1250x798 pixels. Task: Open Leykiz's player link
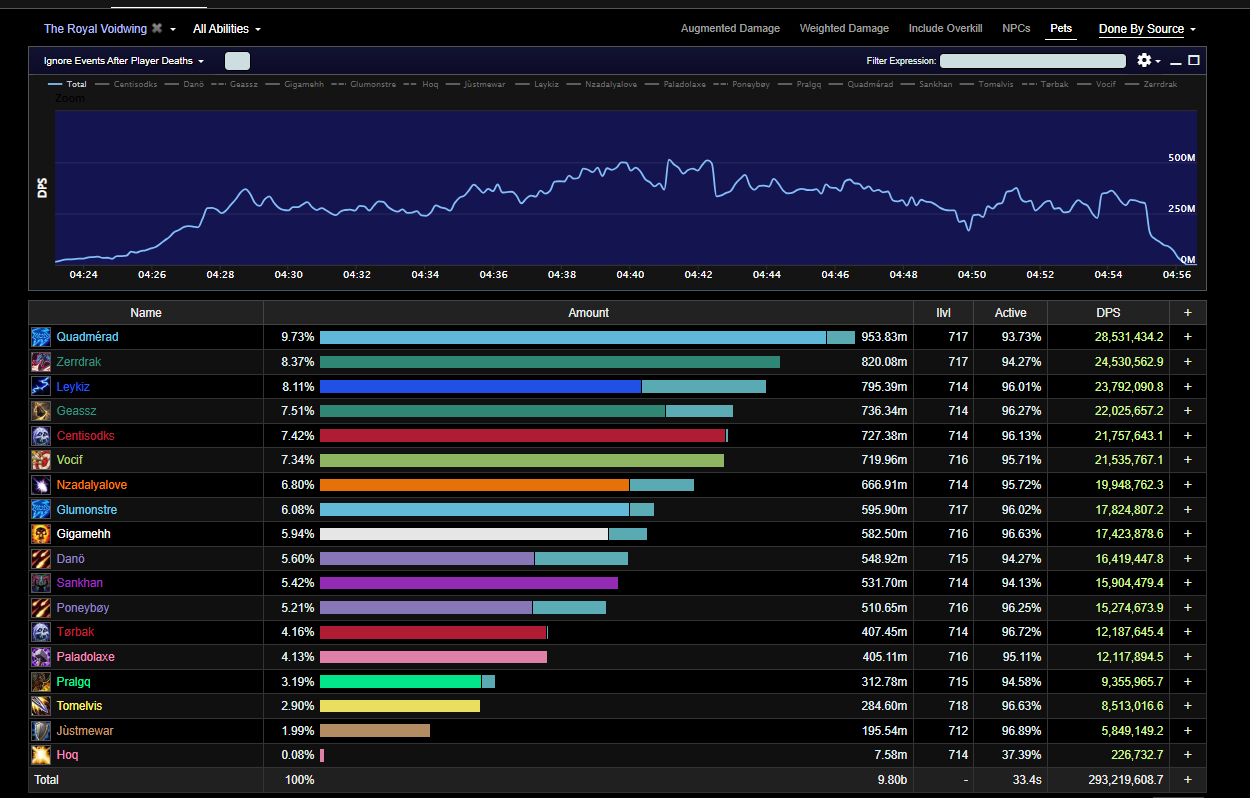[73, 386]
